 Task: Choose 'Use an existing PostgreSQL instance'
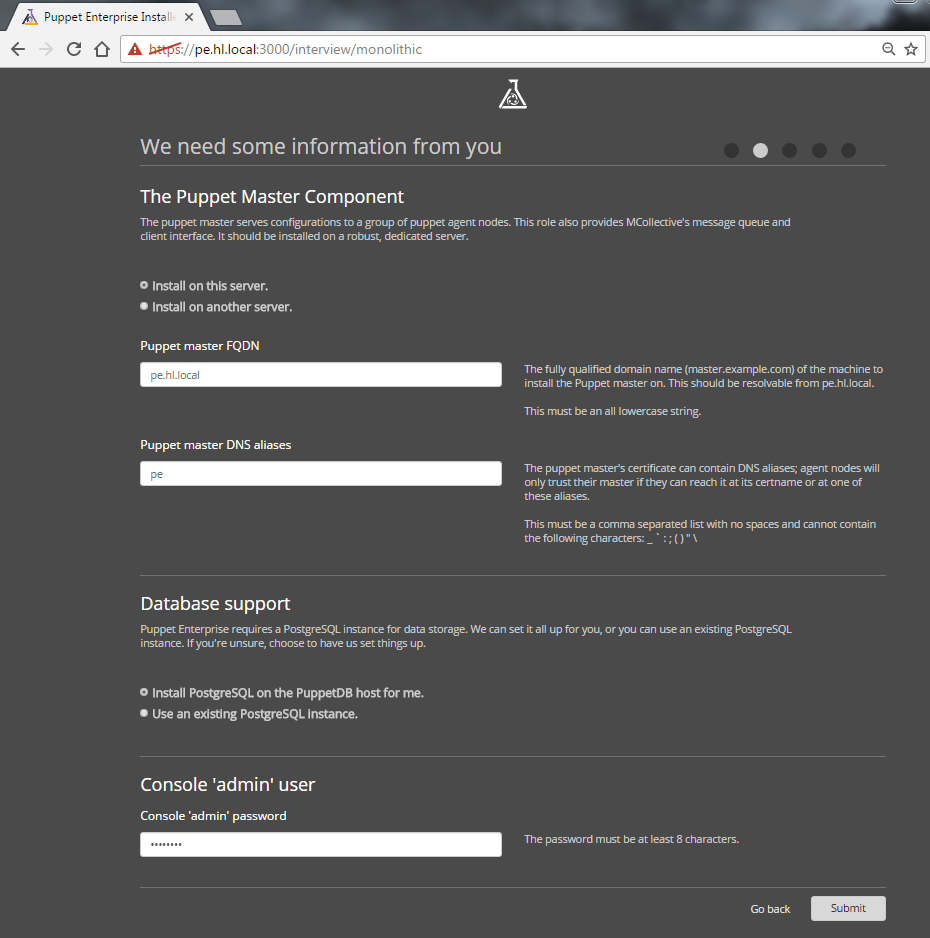(144, 713)
